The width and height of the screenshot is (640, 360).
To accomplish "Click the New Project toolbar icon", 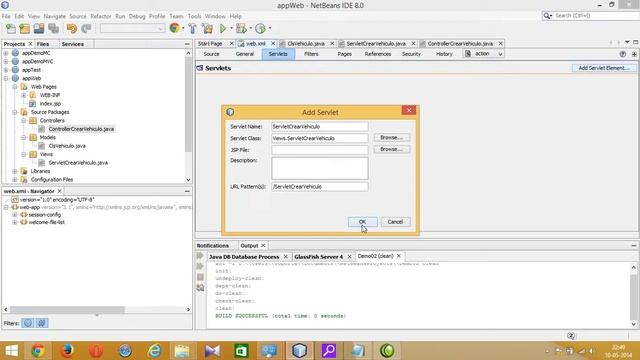I will [x=24, y=29].
